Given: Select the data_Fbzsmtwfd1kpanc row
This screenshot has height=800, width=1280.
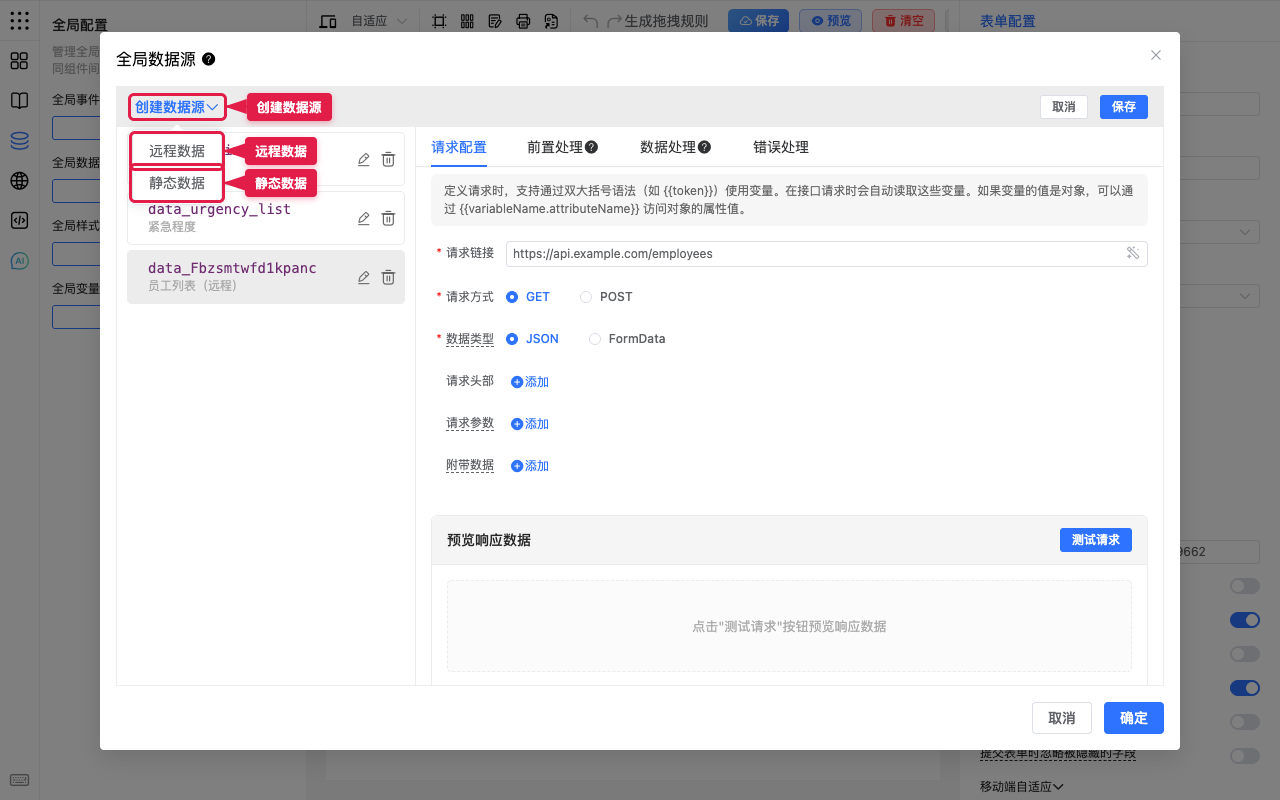Looking at the screenshot, I should click(x=266, y=277).
